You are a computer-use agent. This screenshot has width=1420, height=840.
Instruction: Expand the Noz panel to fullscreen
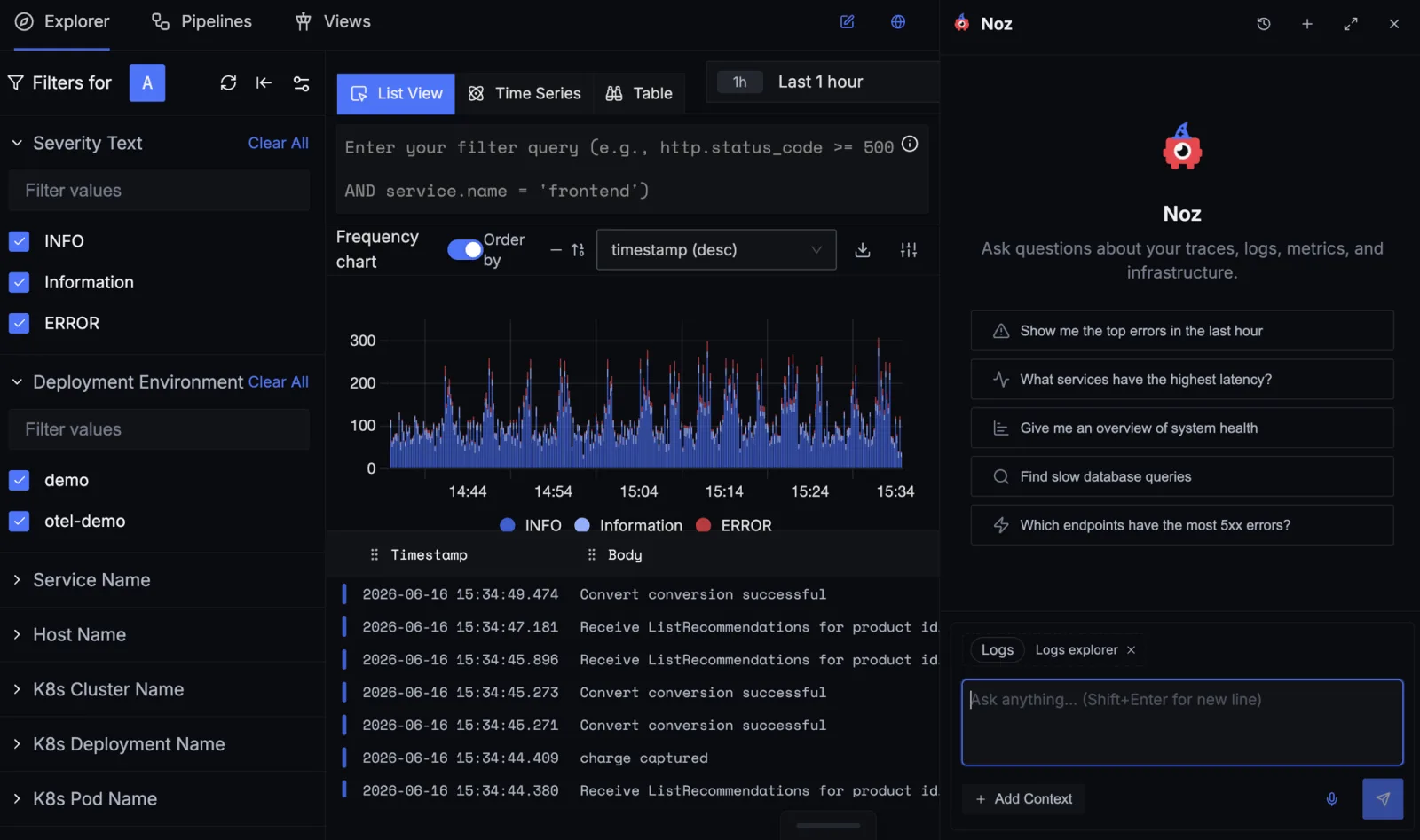coord(1351,24)
